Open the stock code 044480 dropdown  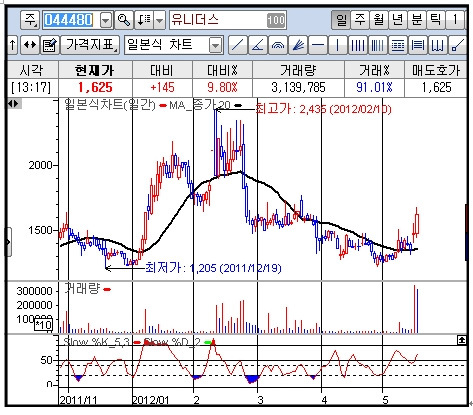point(105,21)
